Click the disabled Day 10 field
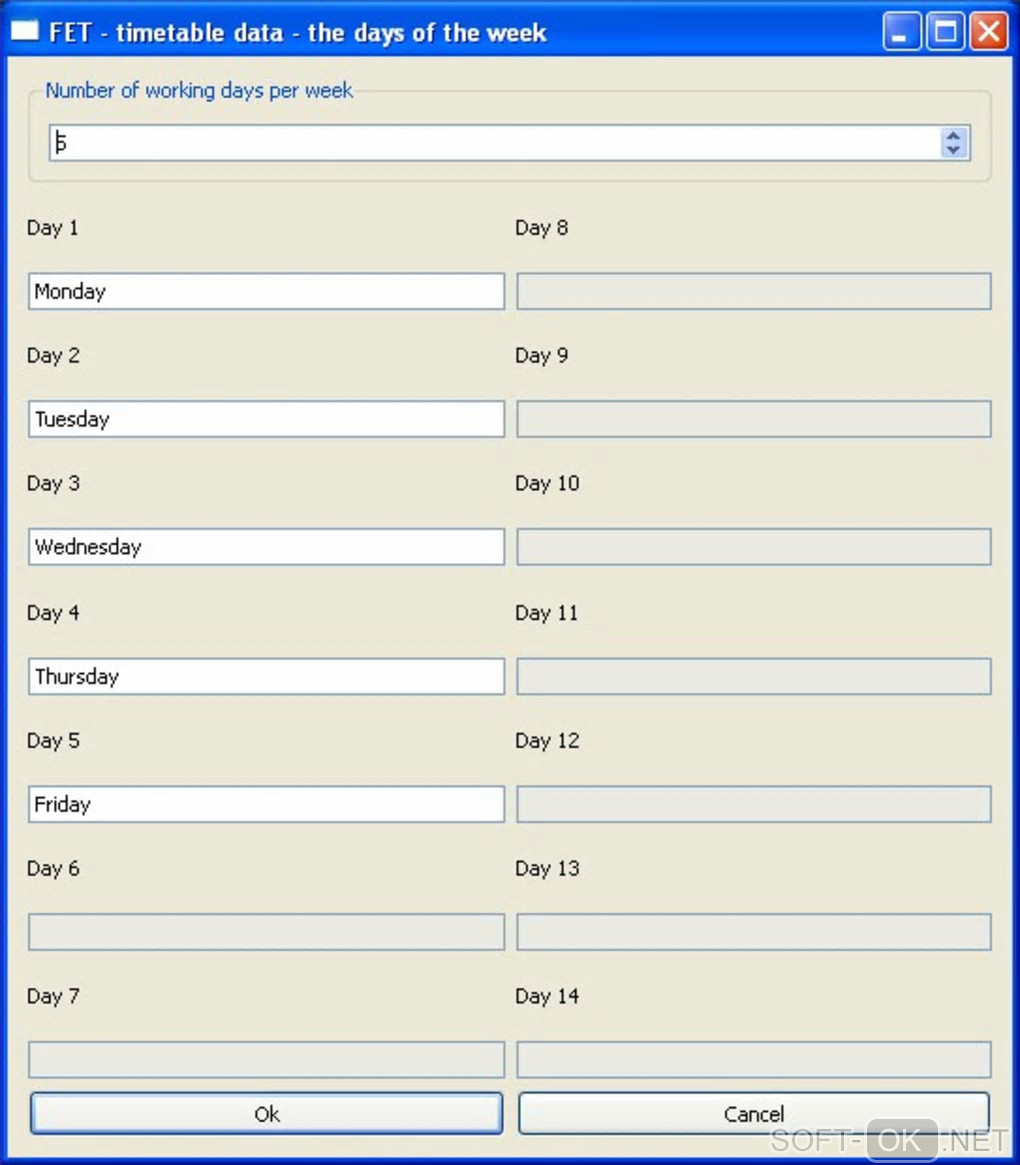This screenshot has width=1020, height=1165. click(x=754, y=547)
